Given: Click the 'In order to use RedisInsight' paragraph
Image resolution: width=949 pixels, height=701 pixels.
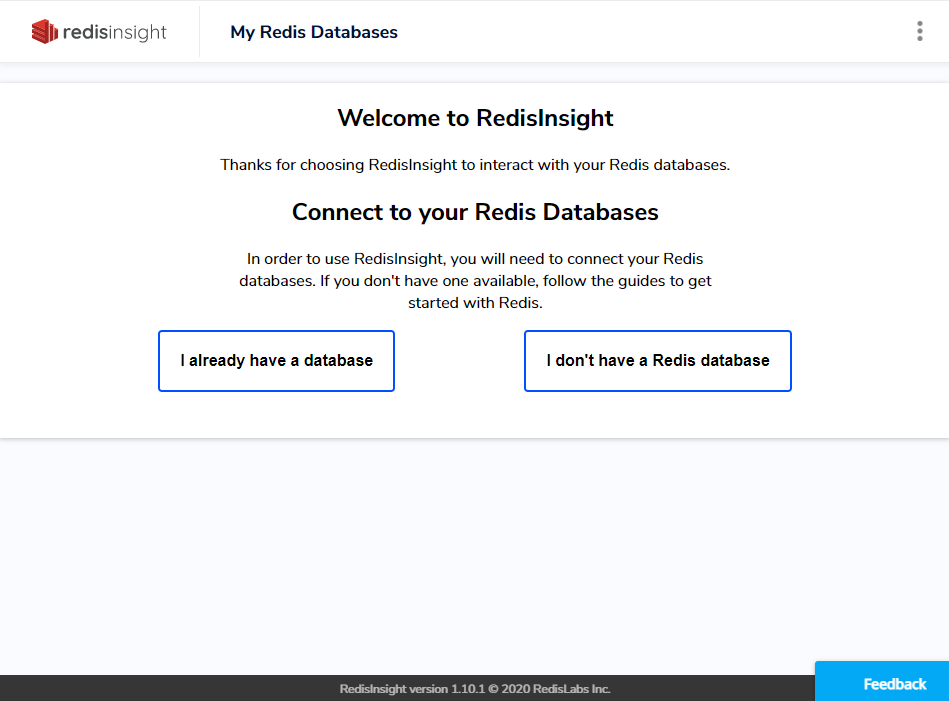Looking at the screenshot, I should (475, 281).
